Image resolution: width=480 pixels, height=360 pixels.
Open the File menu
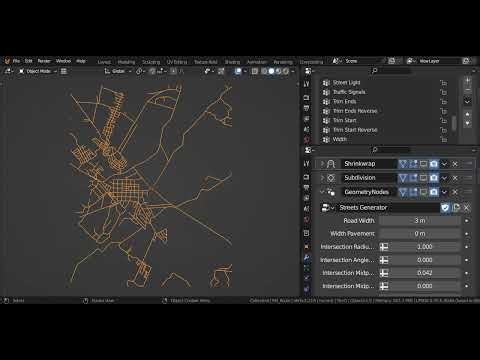tap(16, 61)
